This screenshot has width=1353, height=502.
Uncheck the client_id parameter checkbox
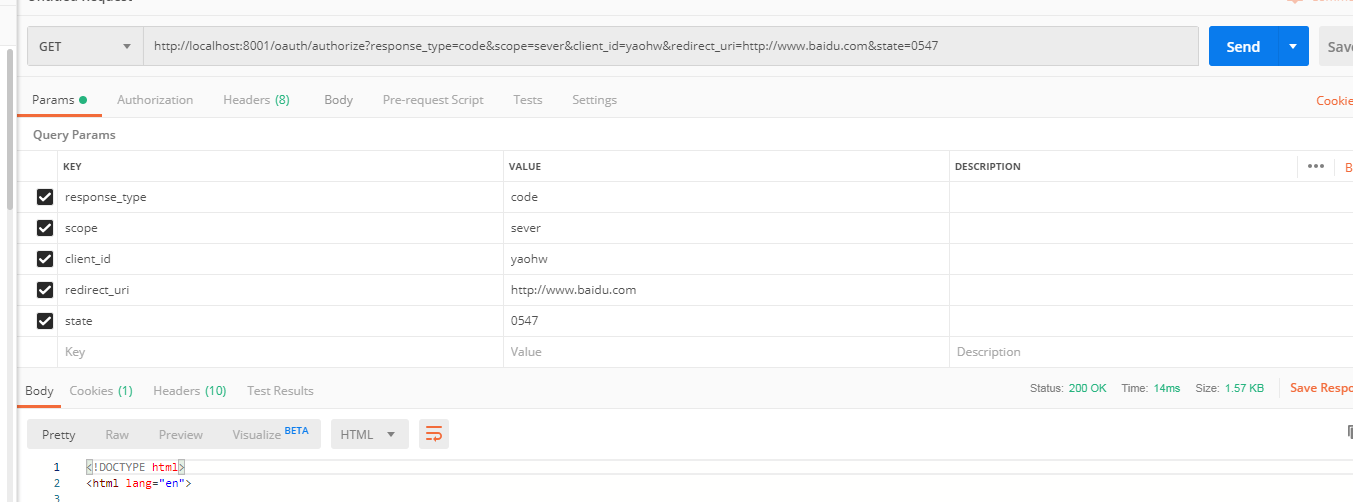point(44,259)
